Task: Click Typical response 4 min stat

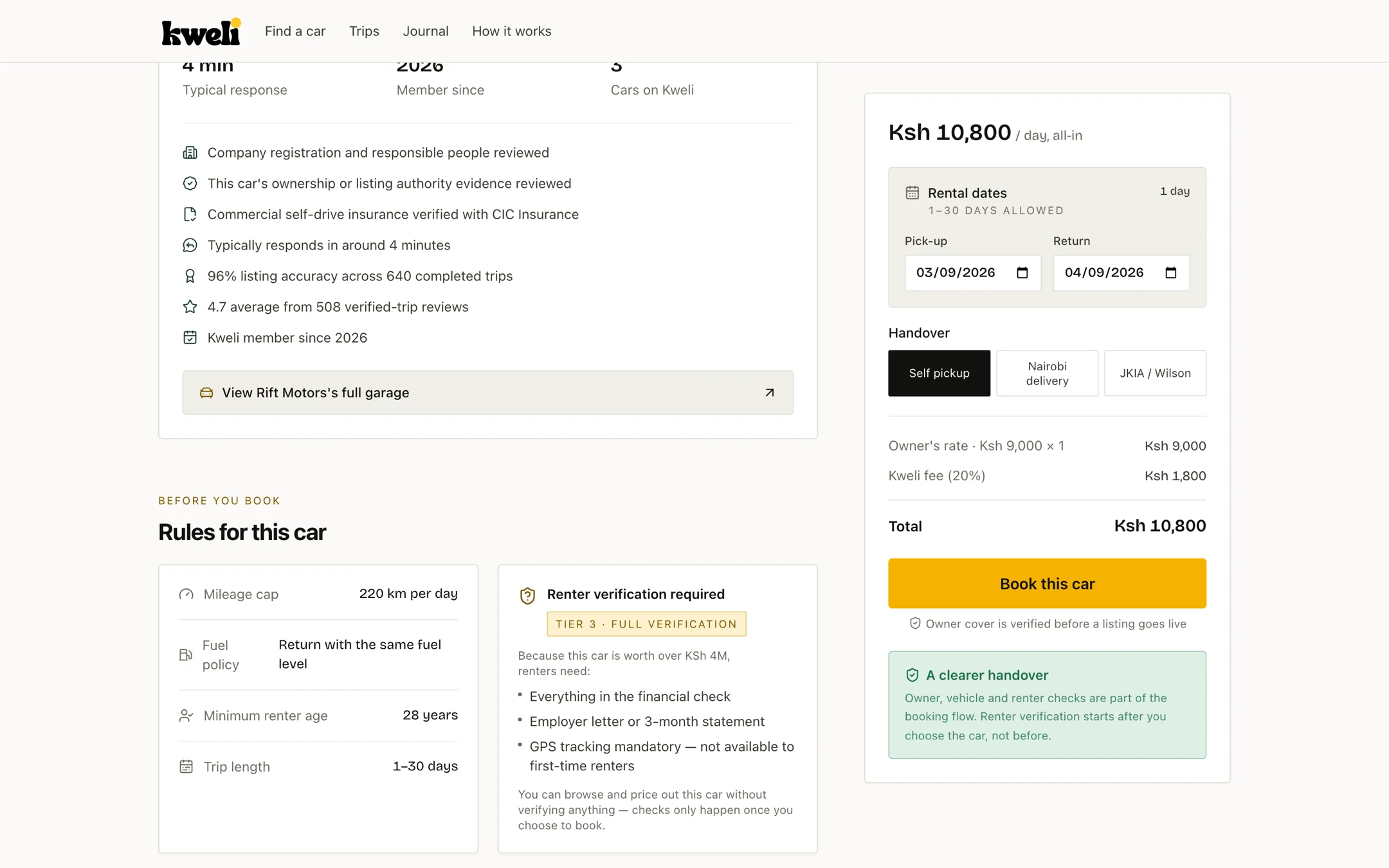Action: coord(235,80)
